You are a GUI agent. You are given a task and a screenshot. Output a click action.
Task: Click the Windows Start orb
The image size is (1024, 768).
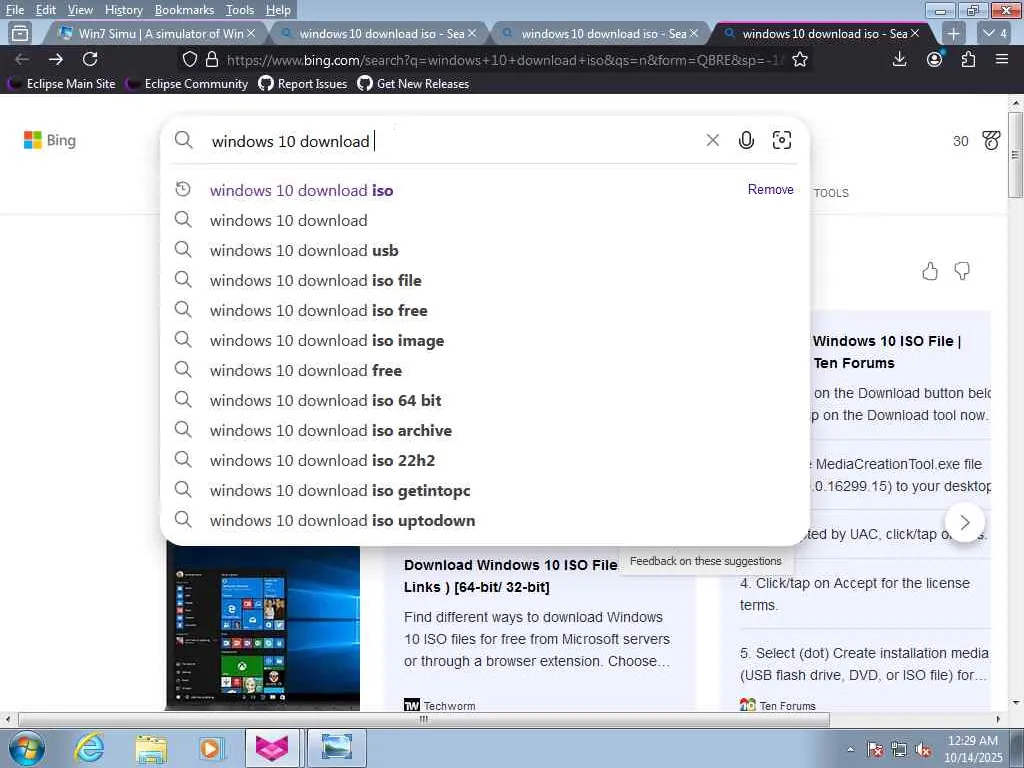coord(27,748)
